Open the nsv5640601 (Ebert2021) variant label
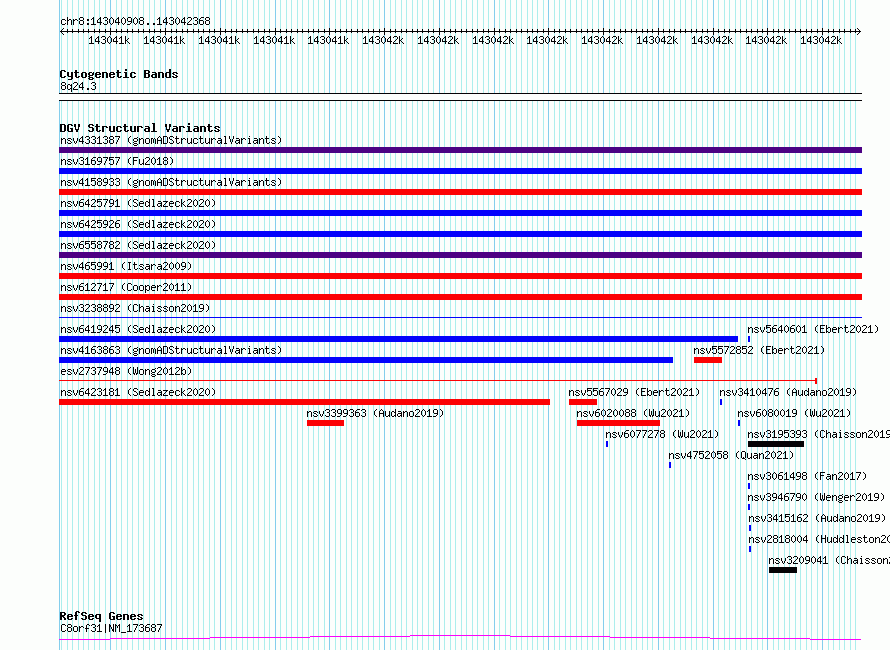This screenshot has width=890, height=650. point(812,329)
